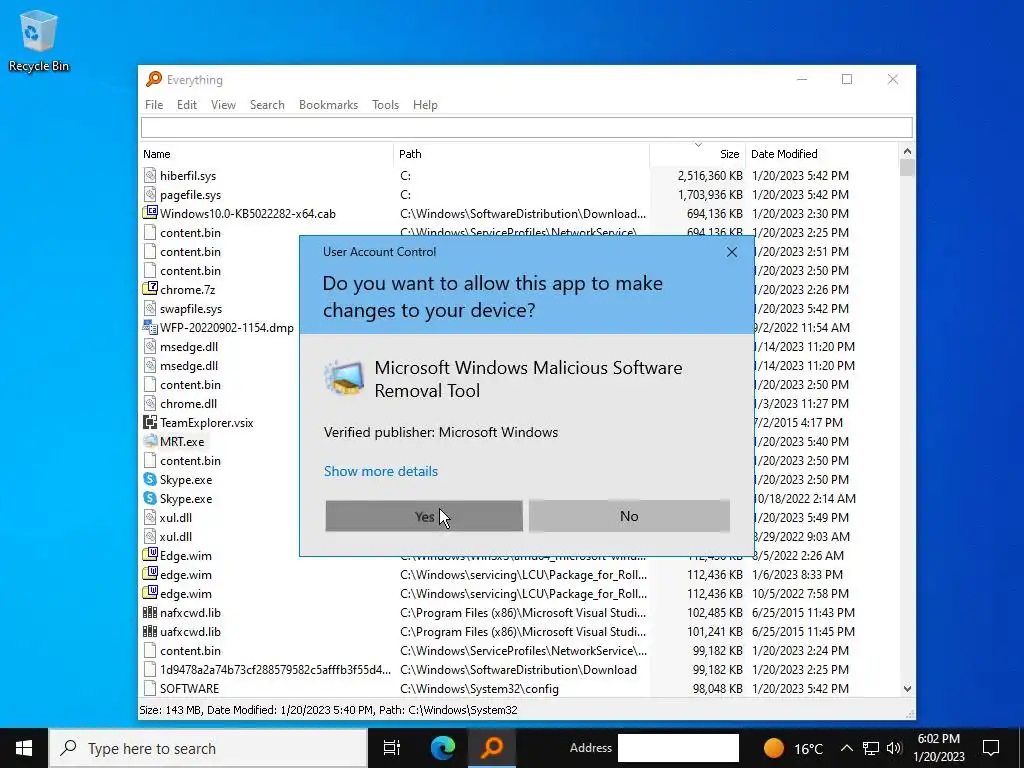
Task: Click the taskbar Address input field
Action: click(x=678, y=748)
